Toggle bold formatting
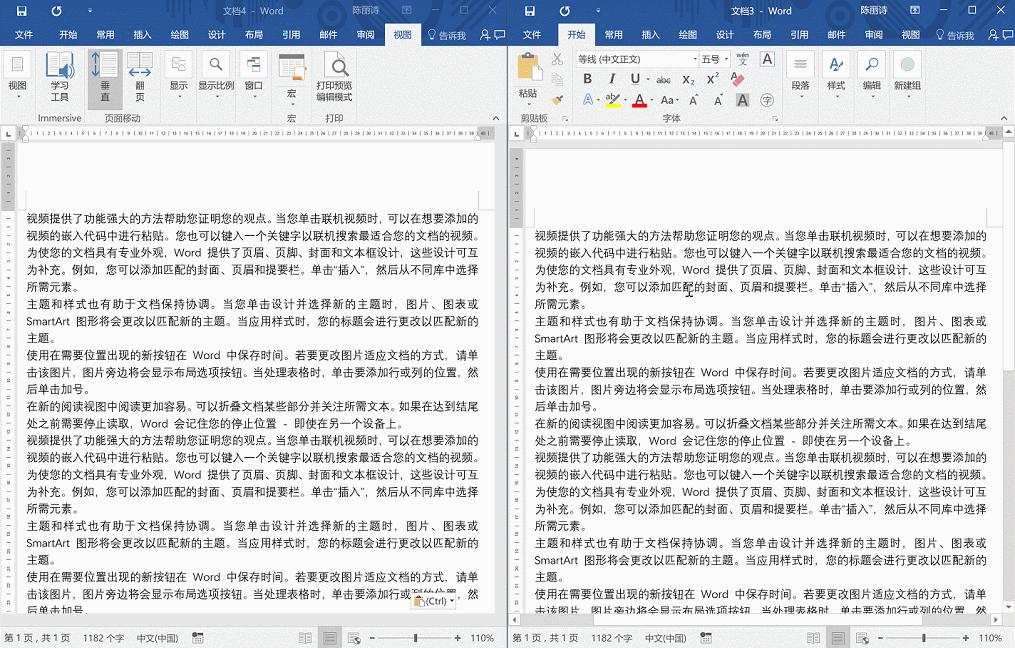 pos(587,79)
